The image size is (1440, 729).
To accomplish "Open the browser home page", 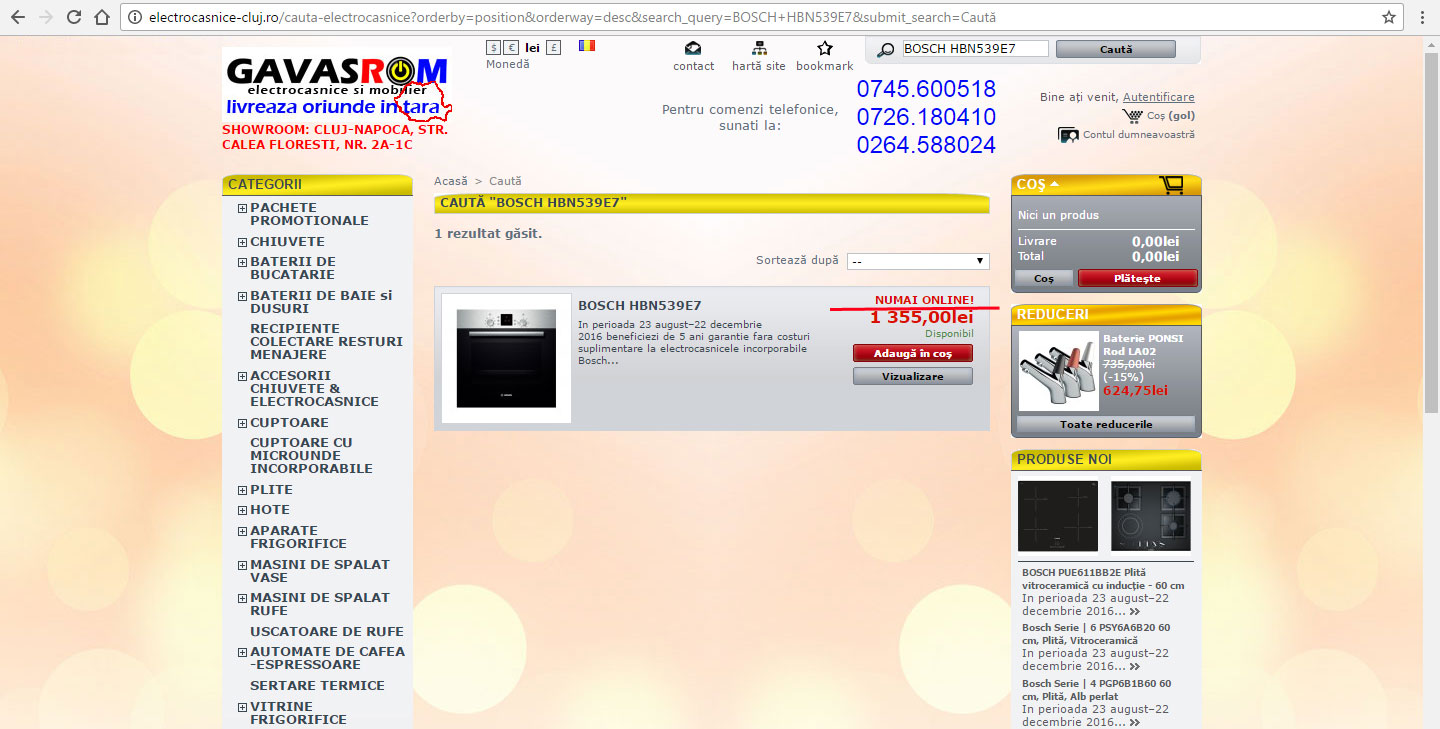I will pos(101,17).
